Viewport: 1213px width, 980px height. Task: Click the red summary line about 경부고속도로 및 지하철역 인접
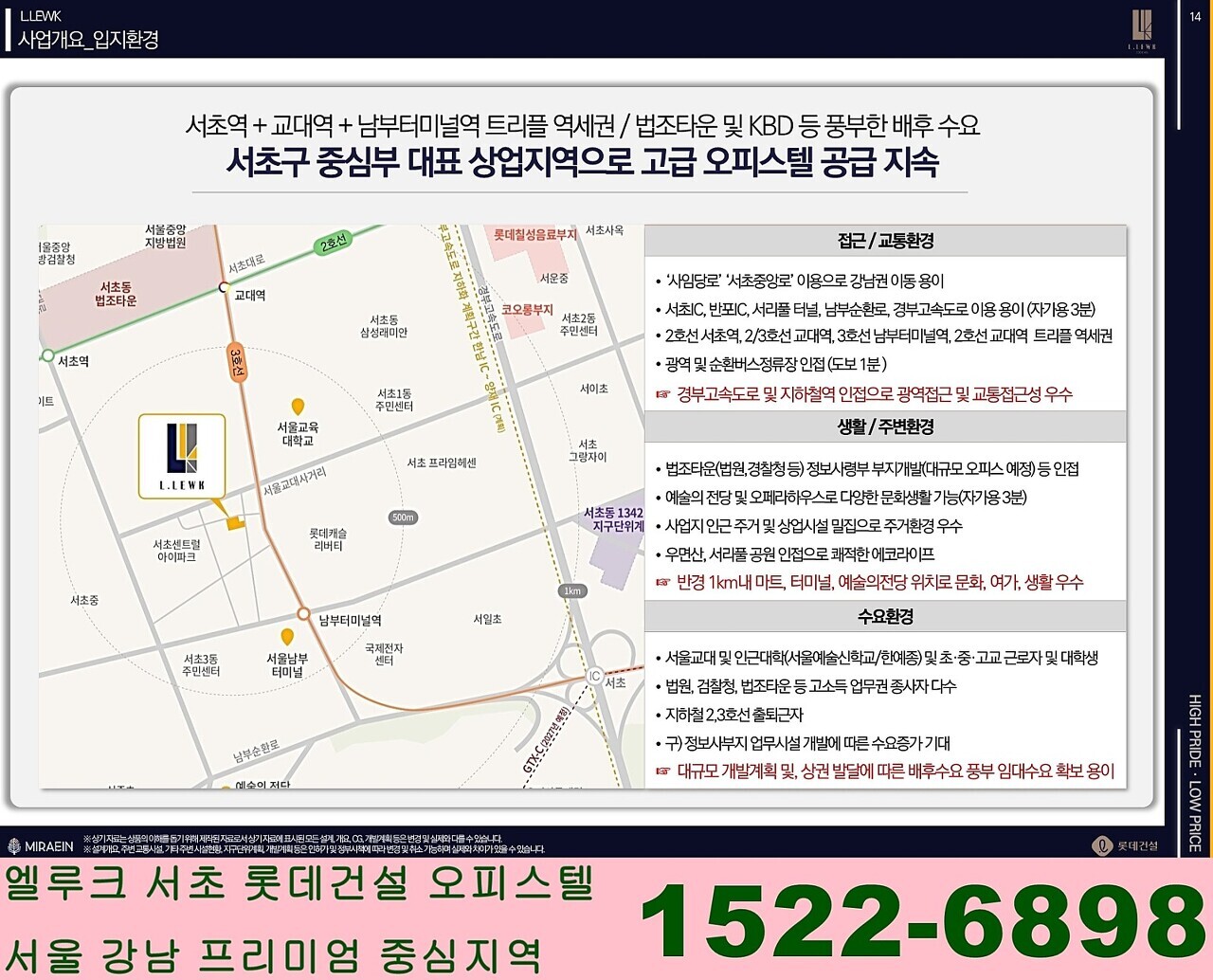tap(863, 394)
